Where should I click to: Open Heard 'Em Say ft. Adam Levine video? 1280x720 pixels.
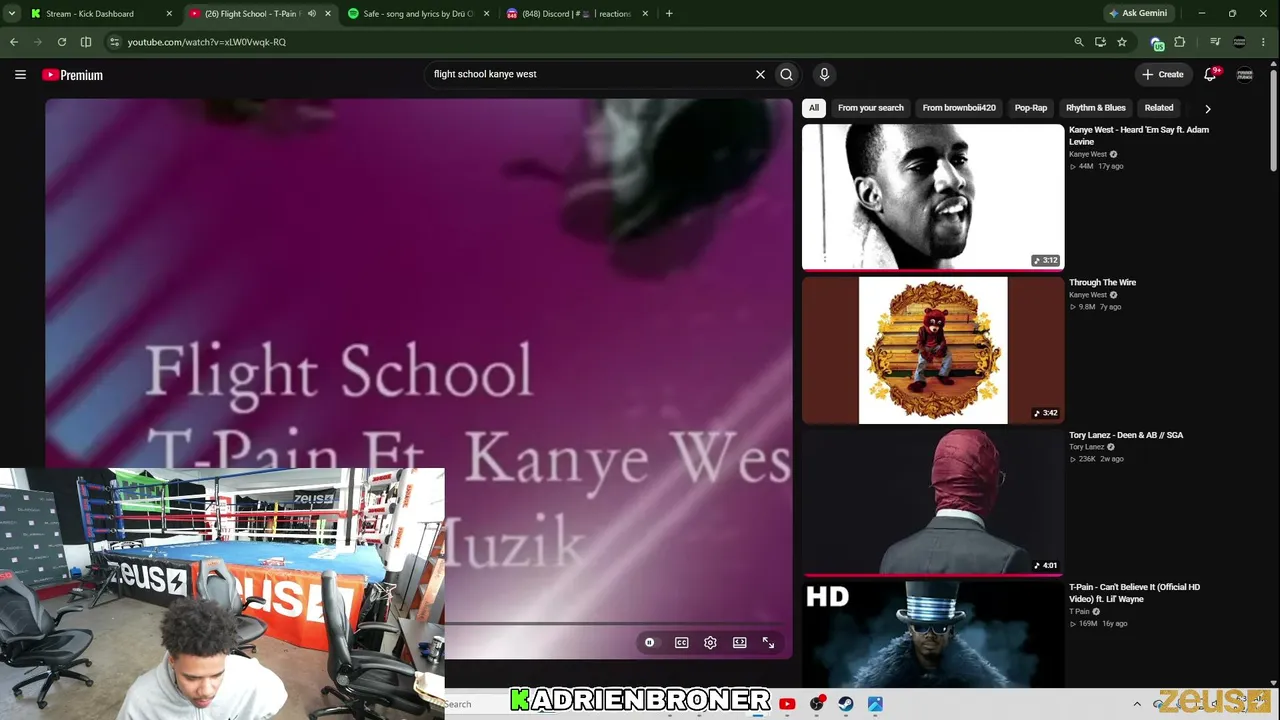click(1139, 136)
